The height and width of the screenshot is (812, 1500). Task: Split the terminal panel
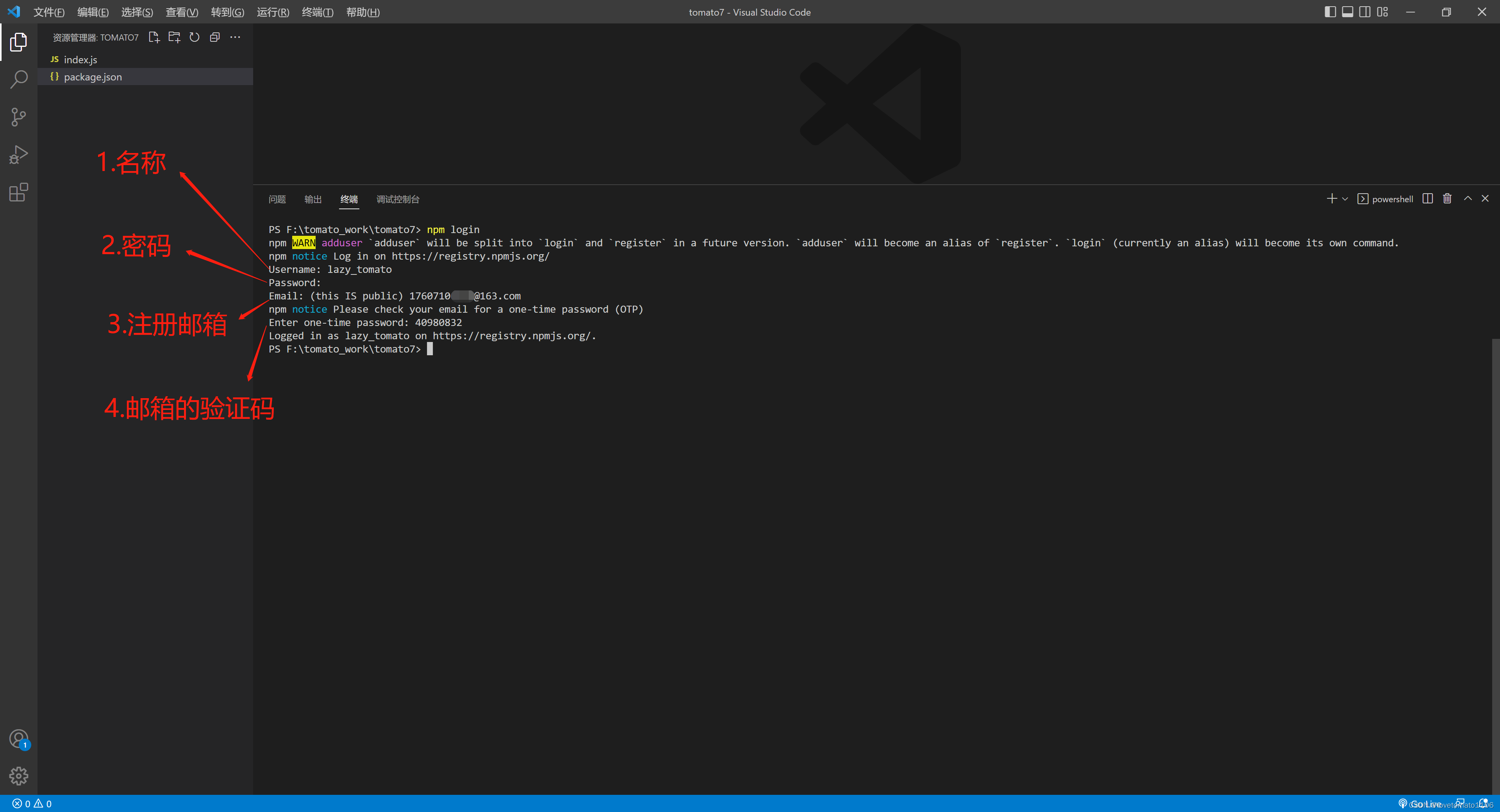coord(1427,198)
